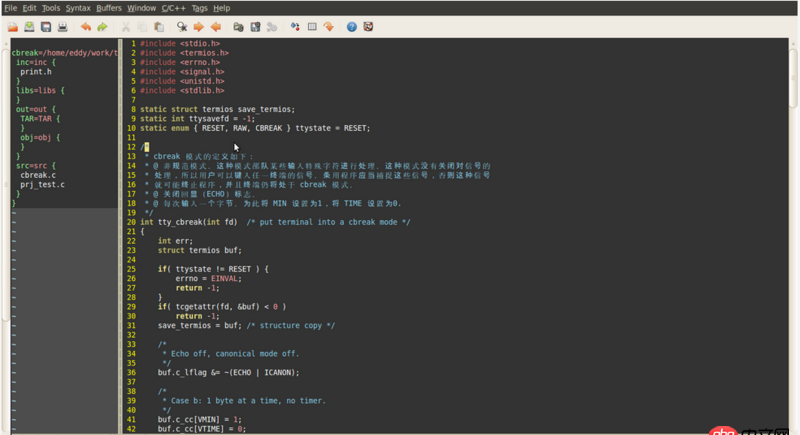
Task: Open the File menu
Action: click(11, 8)
